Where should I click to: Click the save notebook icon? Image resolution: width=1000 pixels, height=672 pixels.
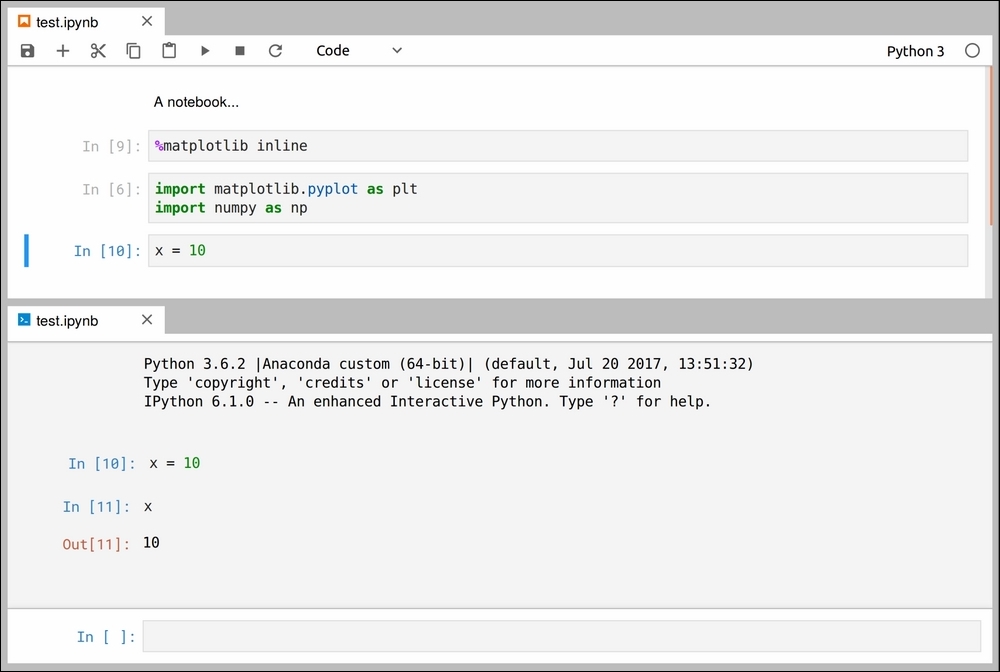click(27, 51)
